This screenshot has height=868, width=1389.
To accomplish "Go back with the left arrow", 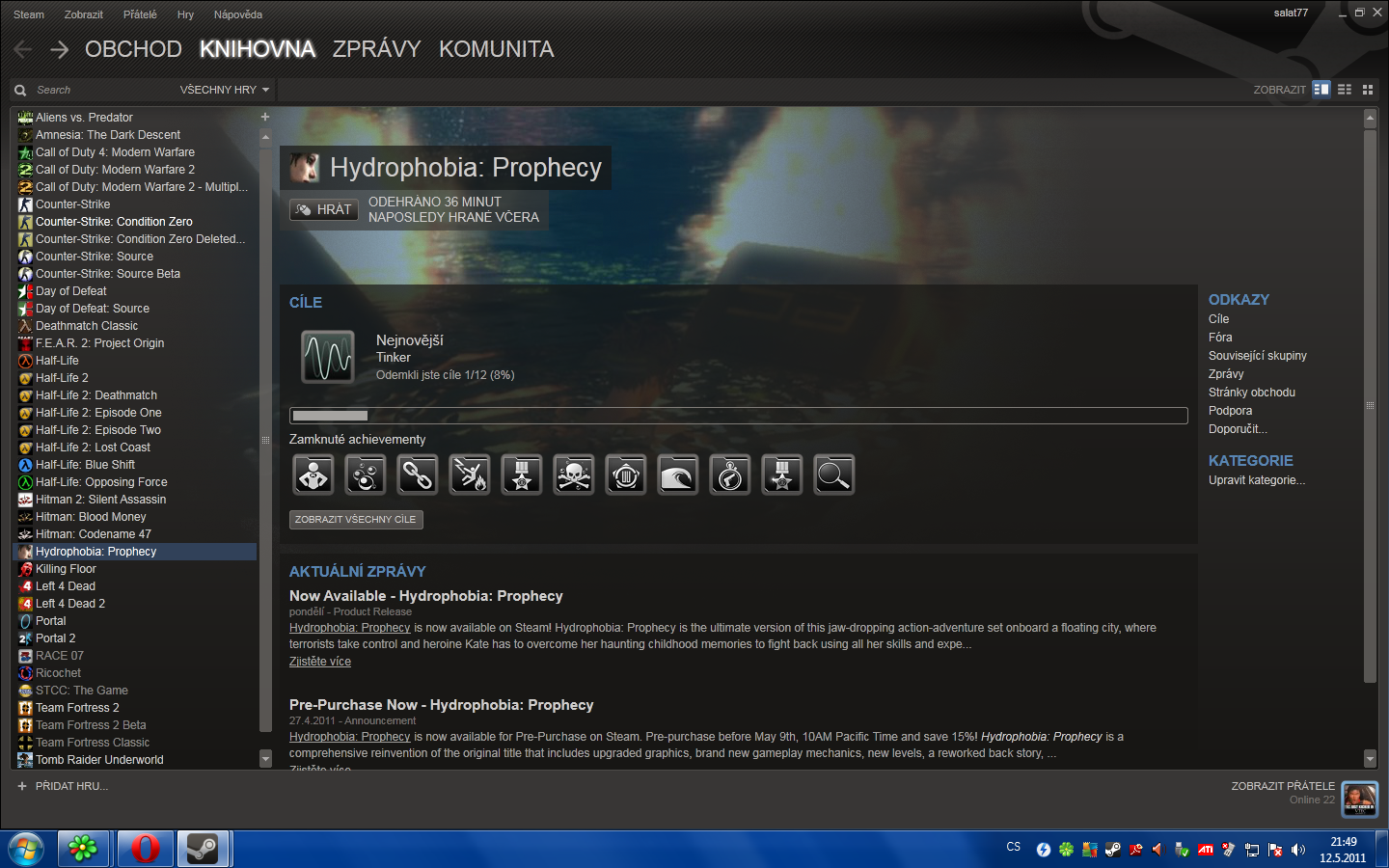I will [23, 49].
